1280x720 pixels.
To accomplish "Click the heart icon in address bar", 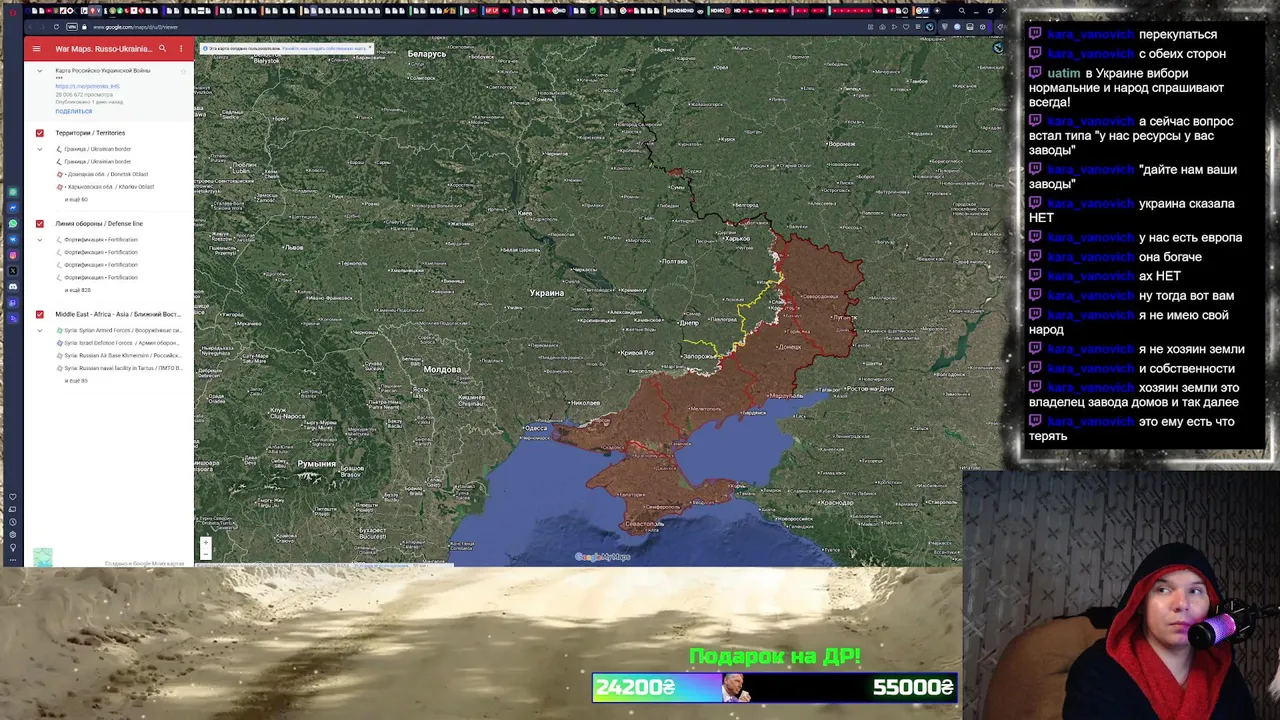I will tap(906, 27).
